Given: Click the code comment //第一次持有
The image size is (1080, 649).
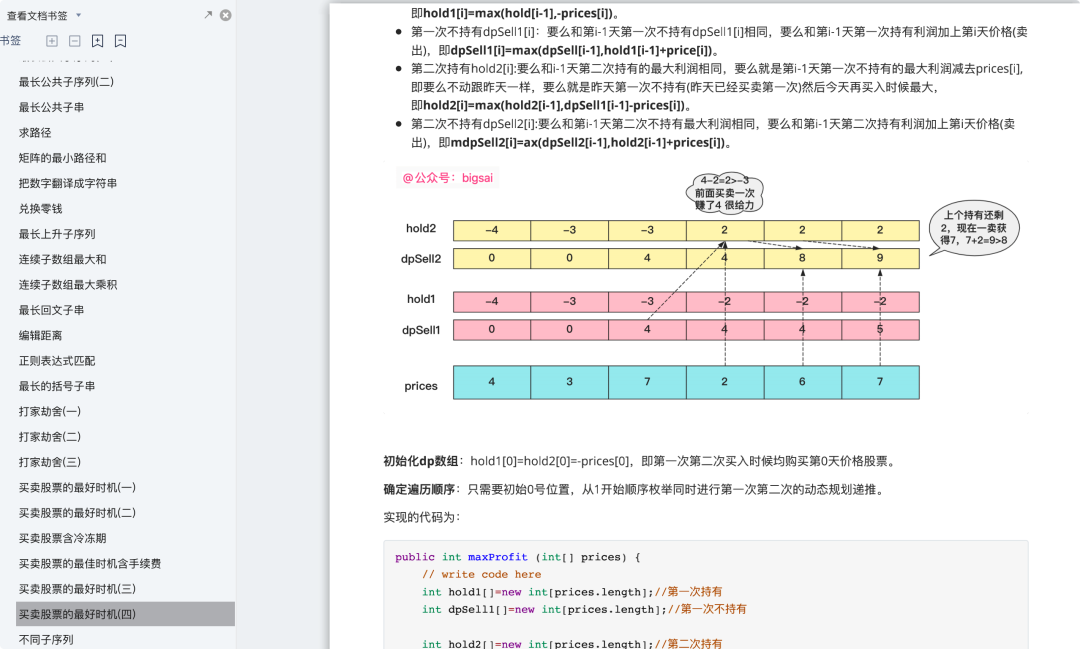Looking at the screenshot, I should 688,592.
